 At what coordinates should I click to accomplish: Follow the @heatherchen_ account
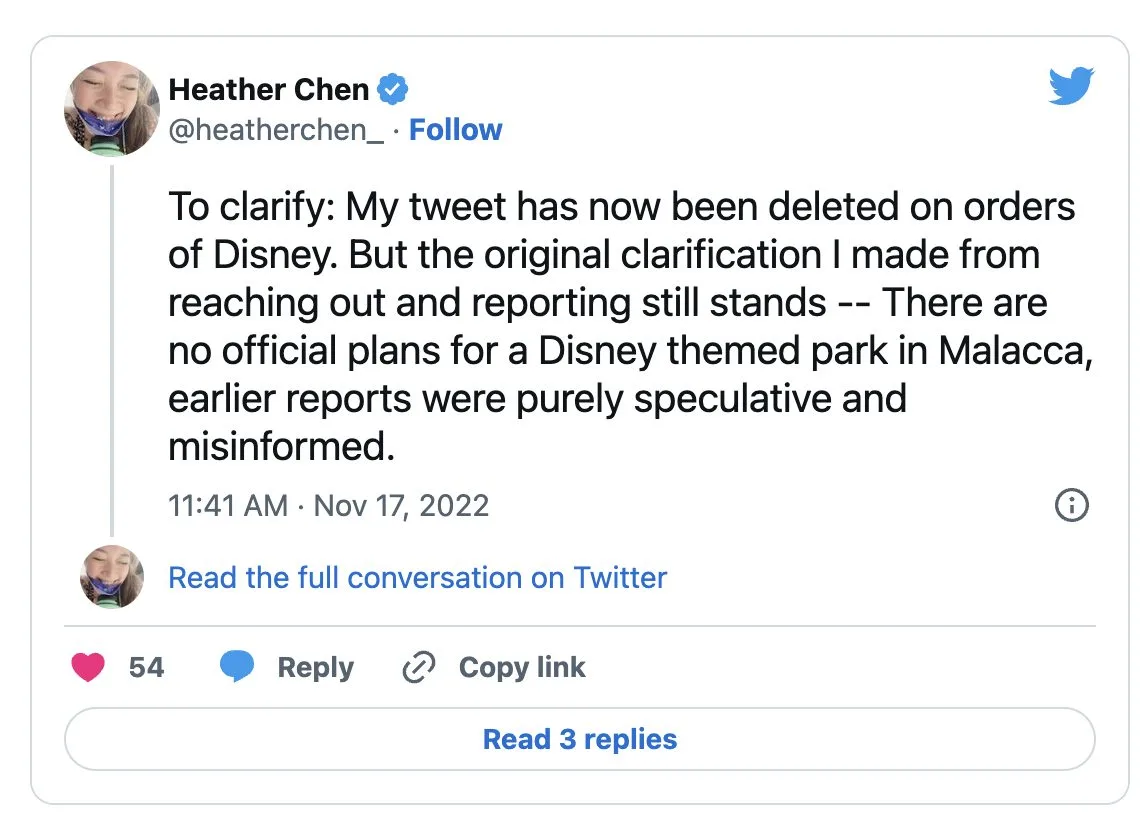pos(456,130)
